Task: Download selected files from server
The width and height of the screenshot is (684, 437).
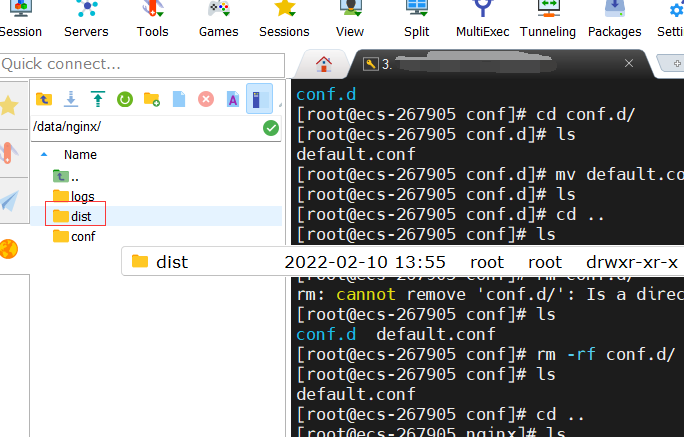Action: coord(71,99)
